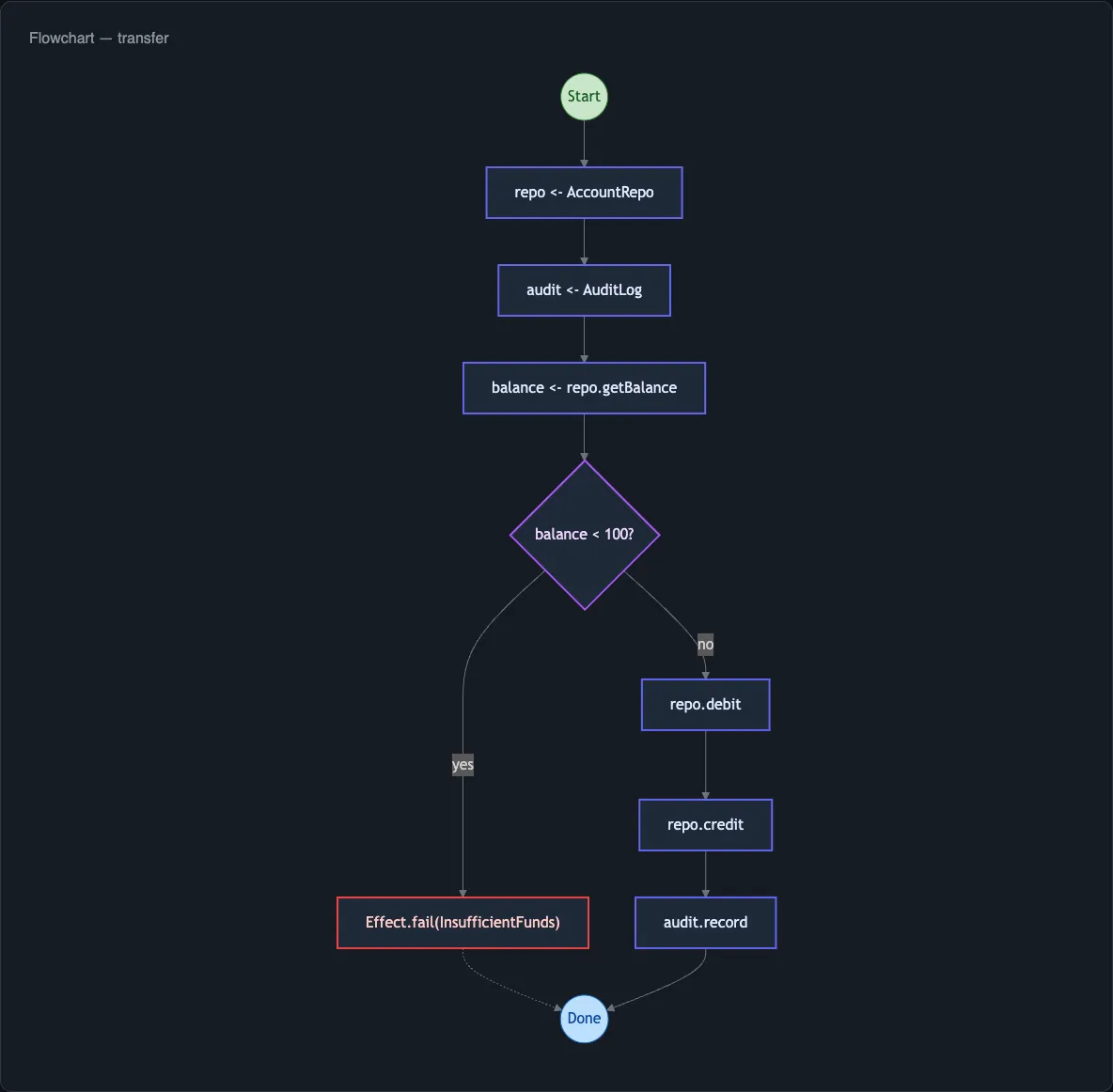Click the Start node
Viewport: 1113px width, 1092px height.
coord(584,96)
